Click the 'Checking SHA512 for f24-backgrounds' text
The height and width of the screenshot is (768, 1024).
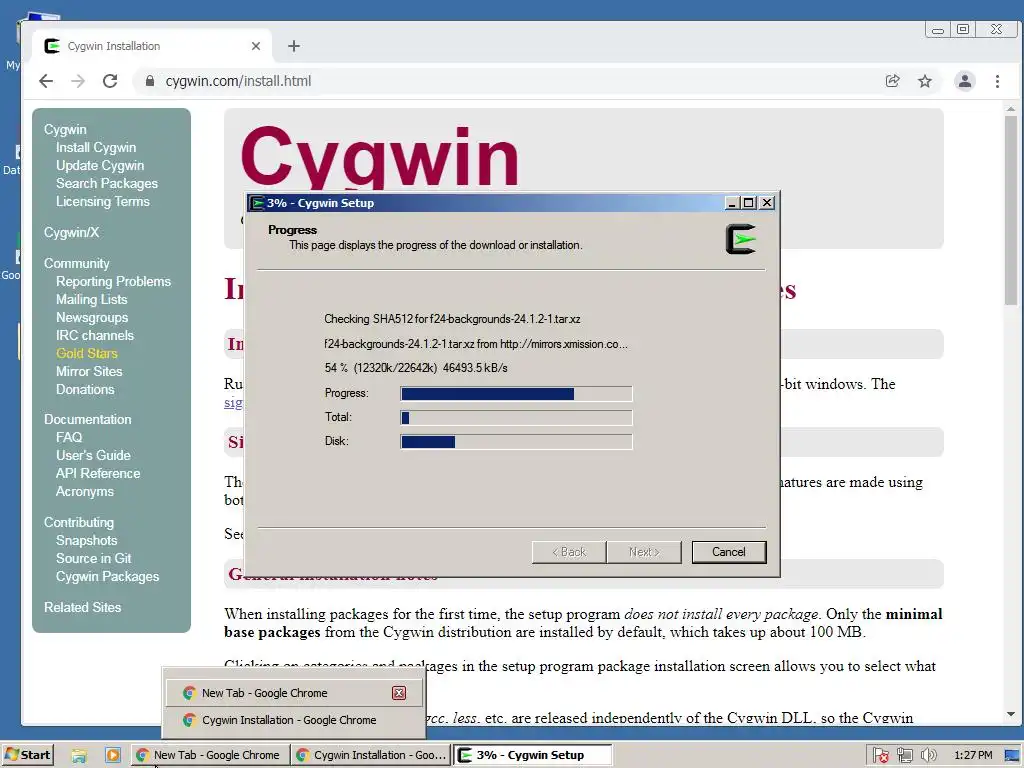(x=452, y=319)
